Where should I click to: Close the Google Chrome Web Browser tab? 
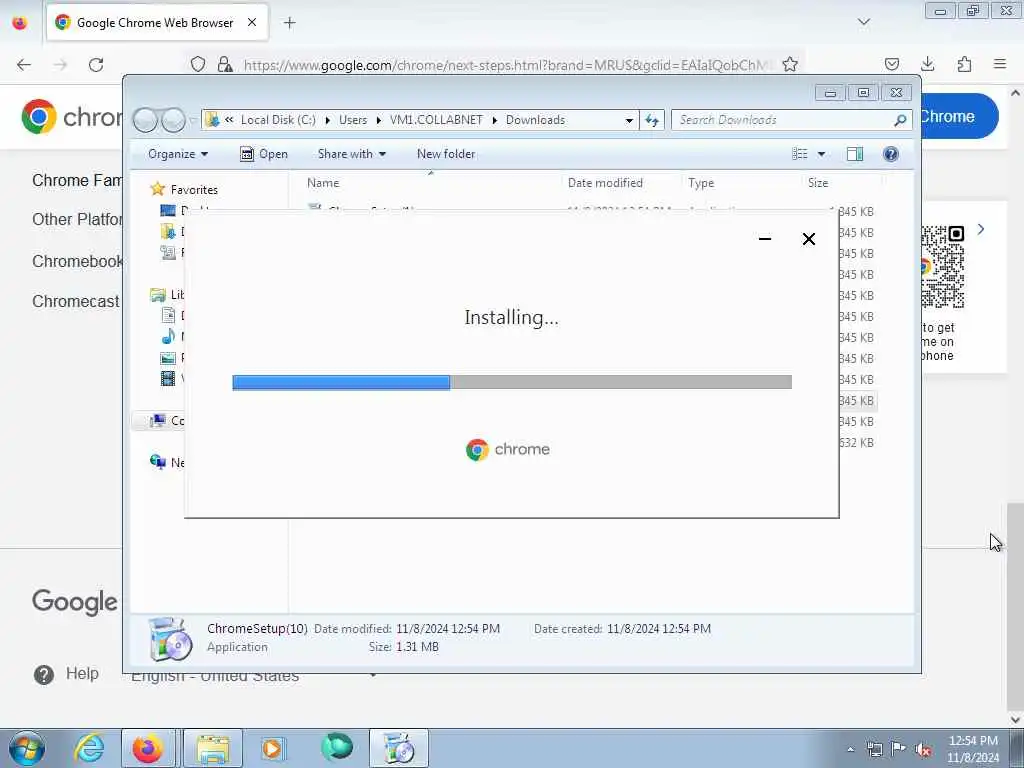click(x=252, y=22)
